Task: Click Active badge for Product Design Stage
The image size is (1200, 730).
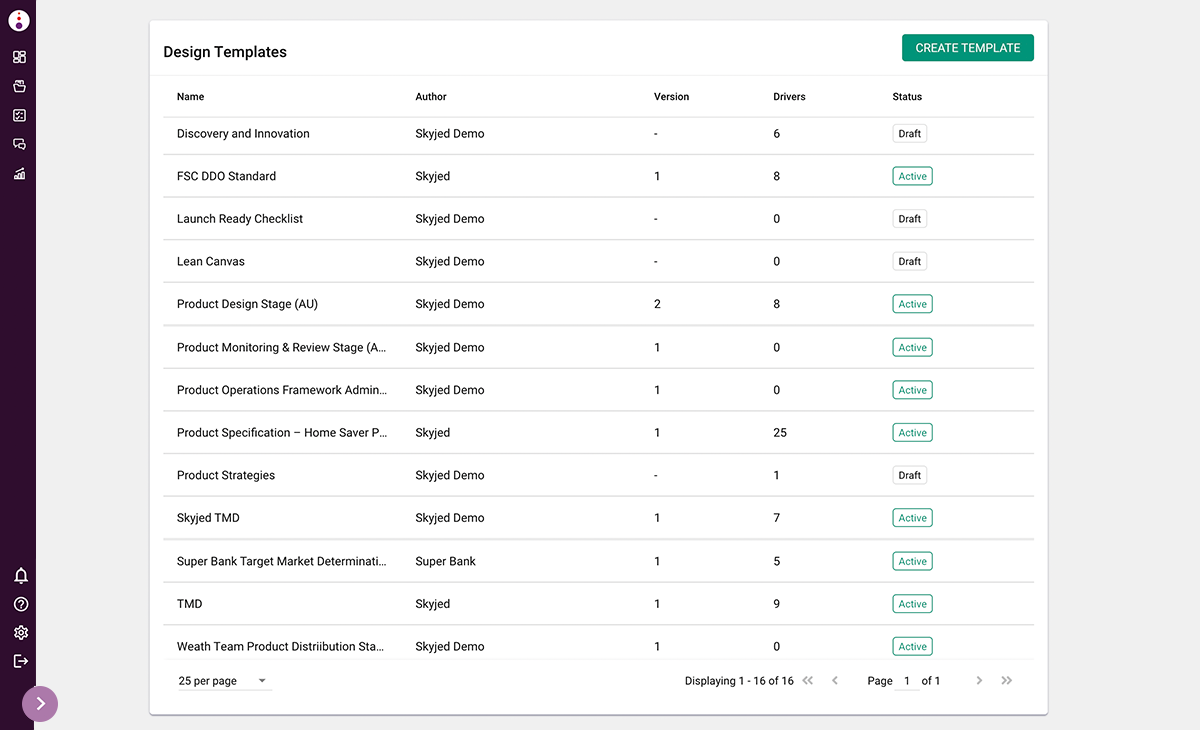Action: coord(912,304)
